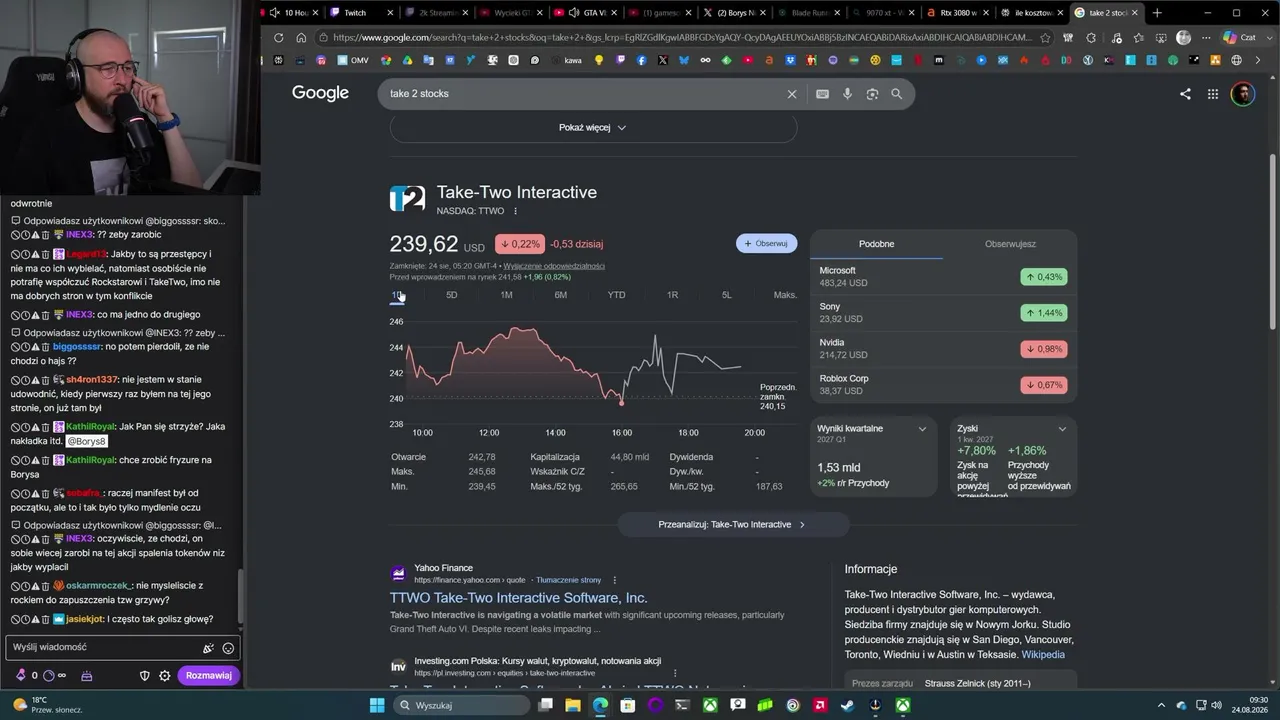Expand Pokaż więcej section

593,128
